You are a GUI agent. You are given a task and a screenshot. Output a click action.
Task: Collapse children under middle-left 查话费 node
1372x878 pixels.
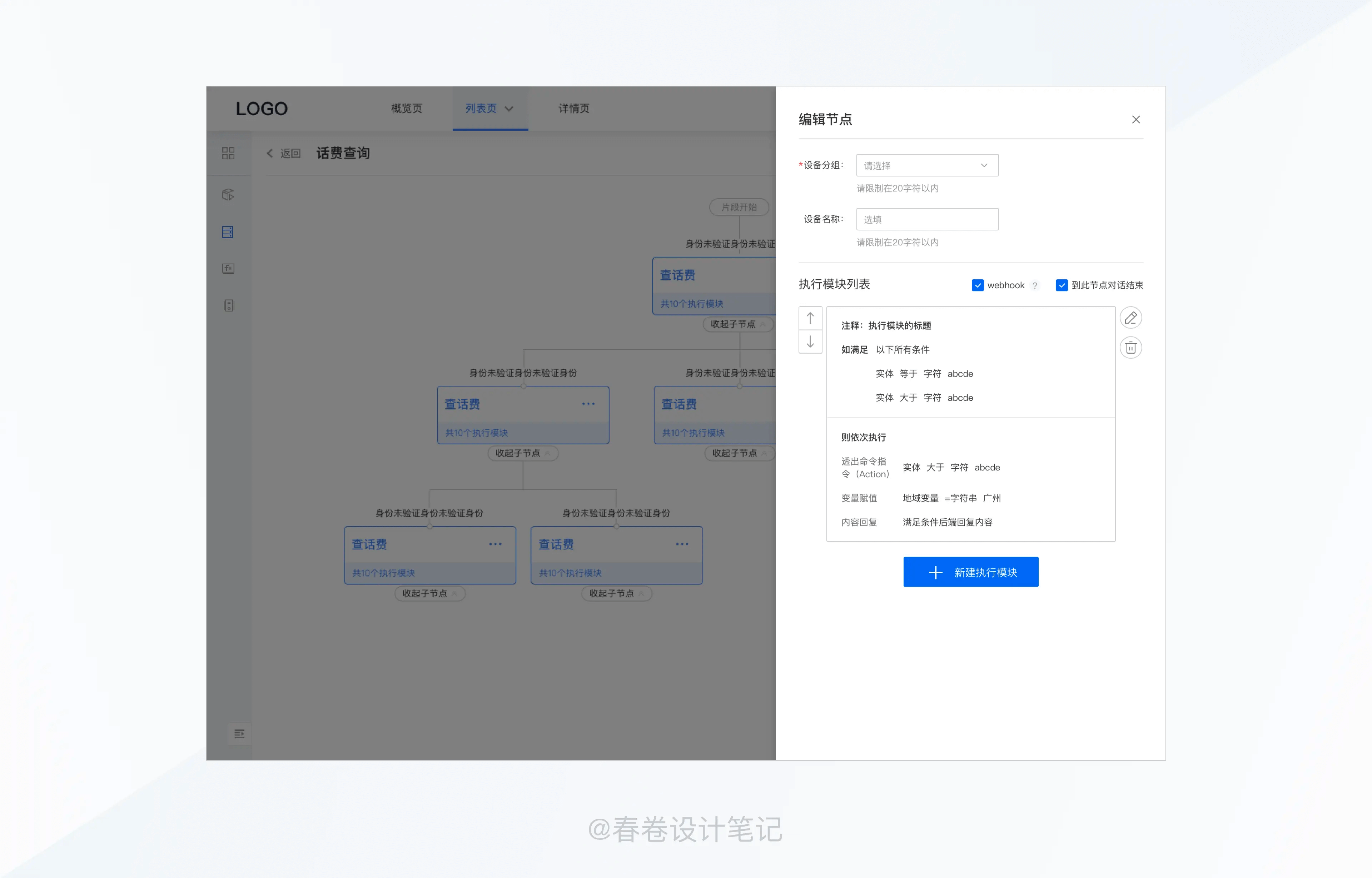point(523,453)
